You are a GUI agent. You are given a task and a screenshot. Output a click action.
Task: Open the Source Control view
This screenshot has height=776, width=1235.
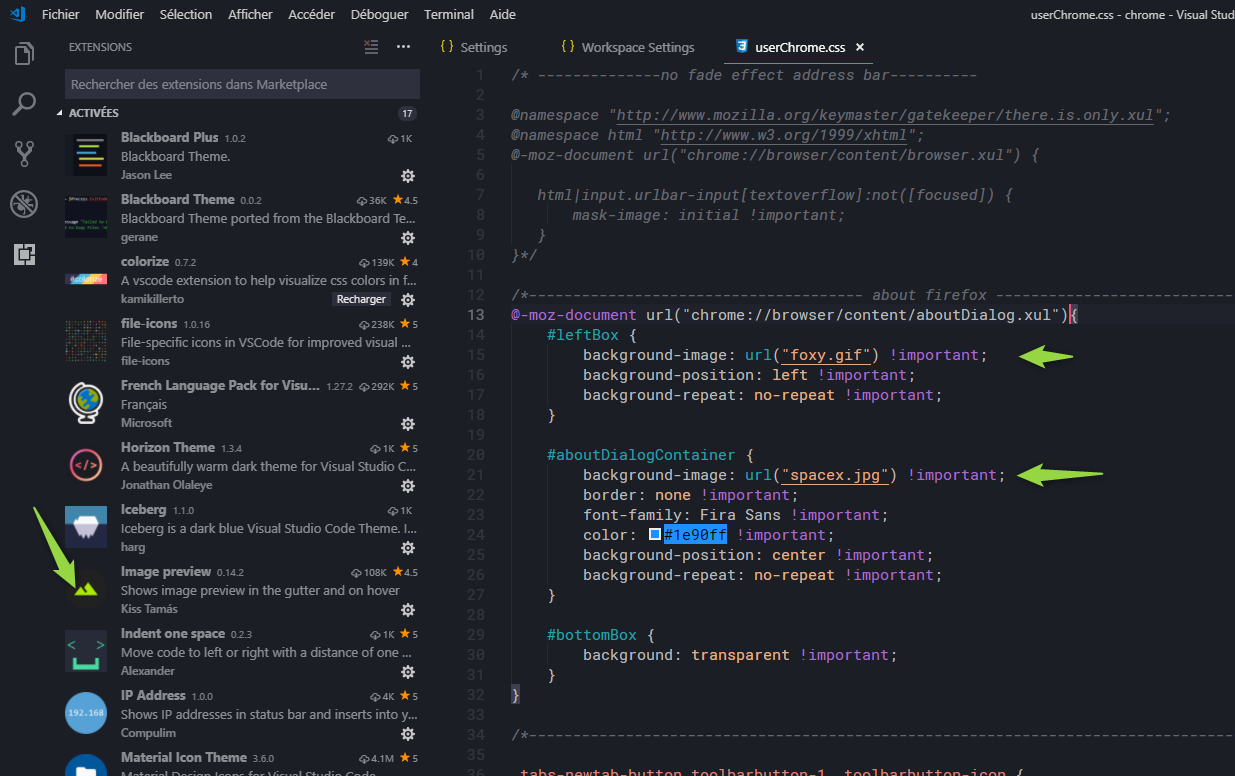(24, 153)
